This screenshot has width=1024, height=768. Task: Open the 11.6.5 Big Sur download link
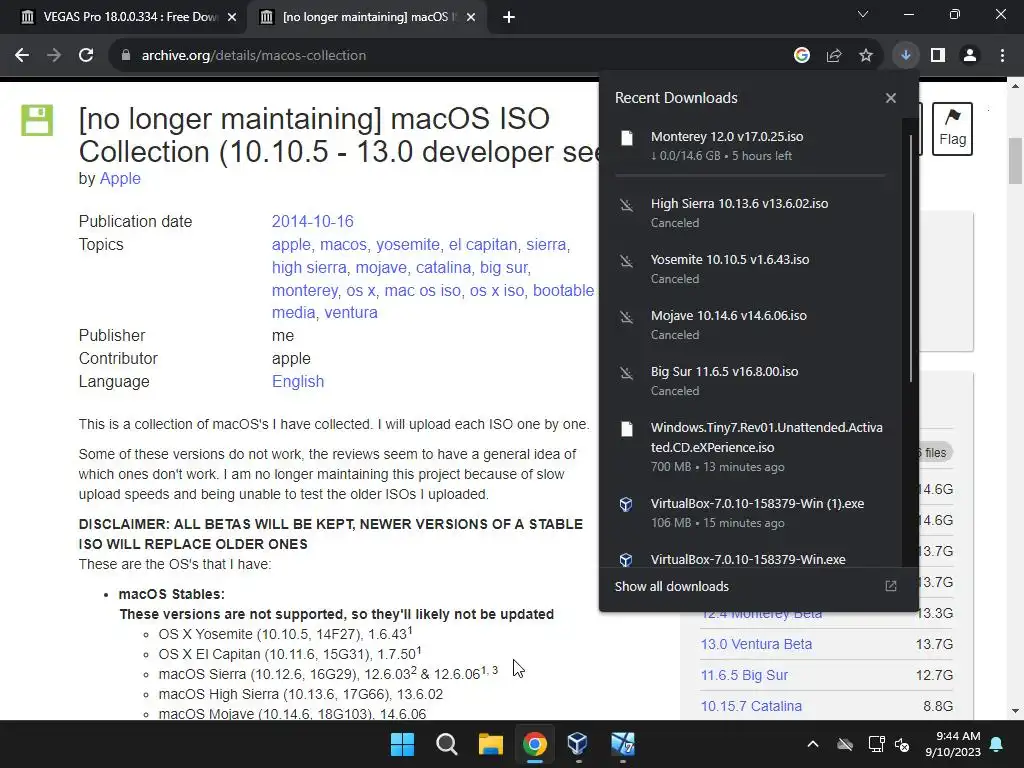click(x=744, y=675)
